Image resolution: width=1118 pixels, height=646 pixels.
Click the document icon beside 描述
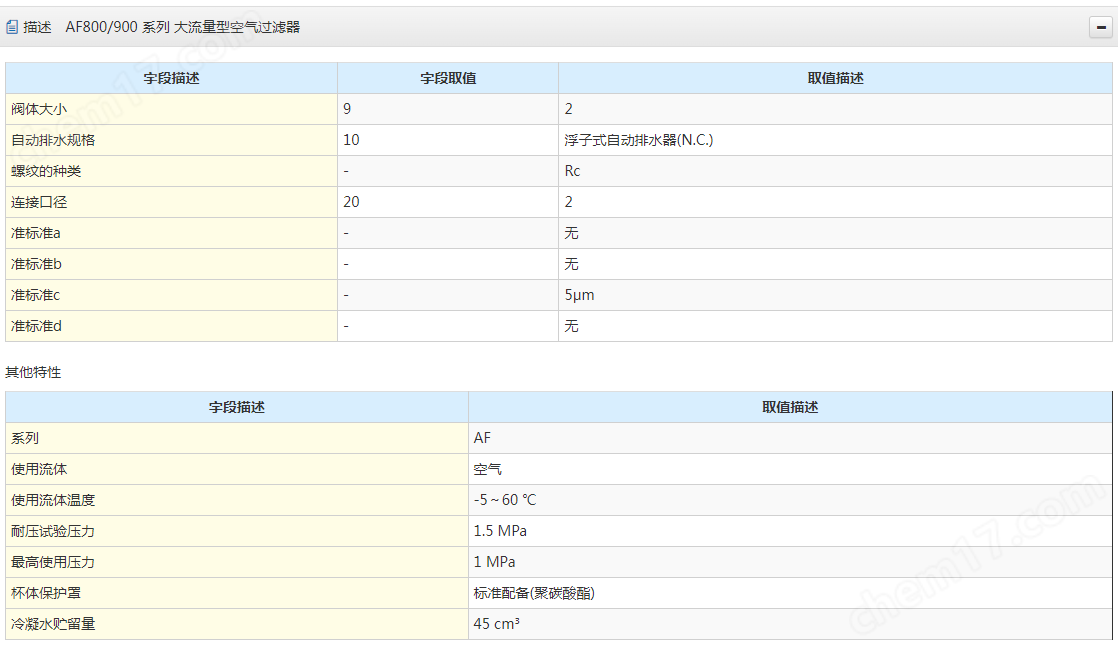12,27
